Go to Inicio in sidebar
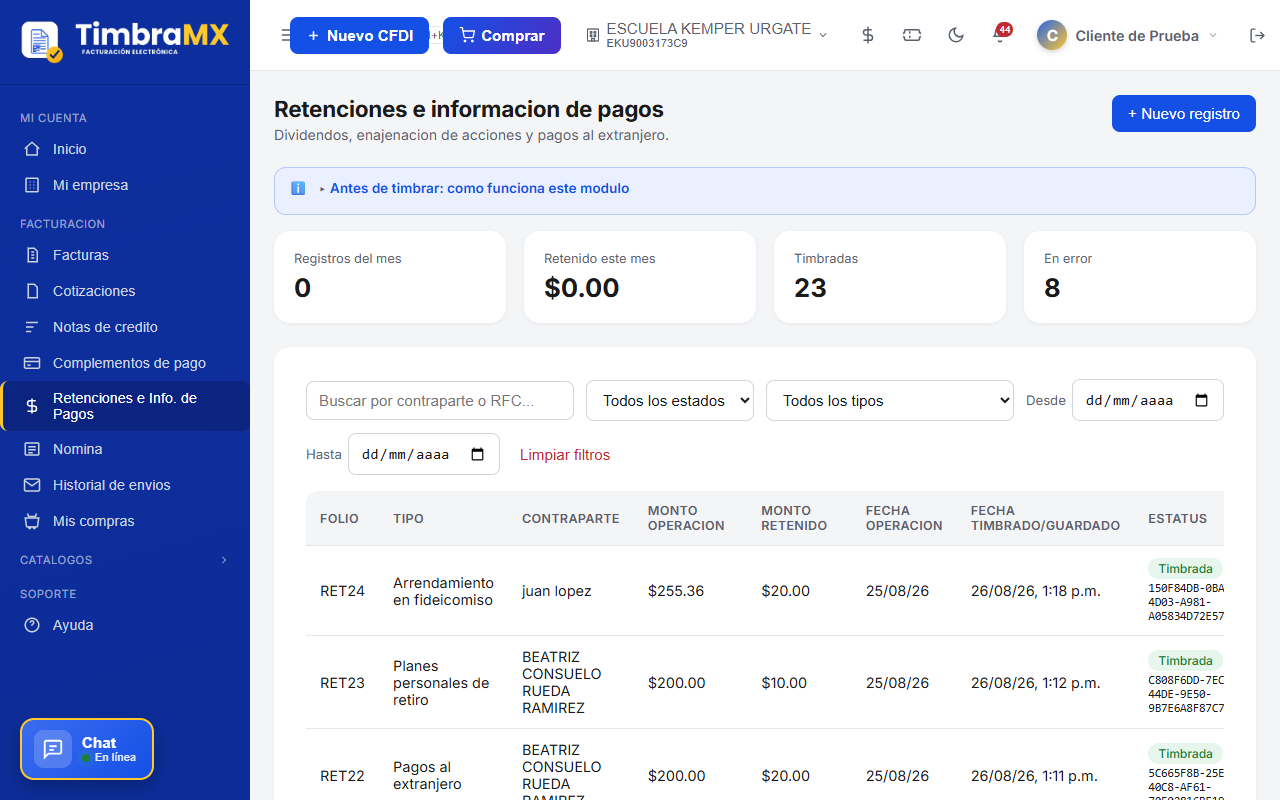The height and width of the screenshot is (800, 1280). (125, 149)
